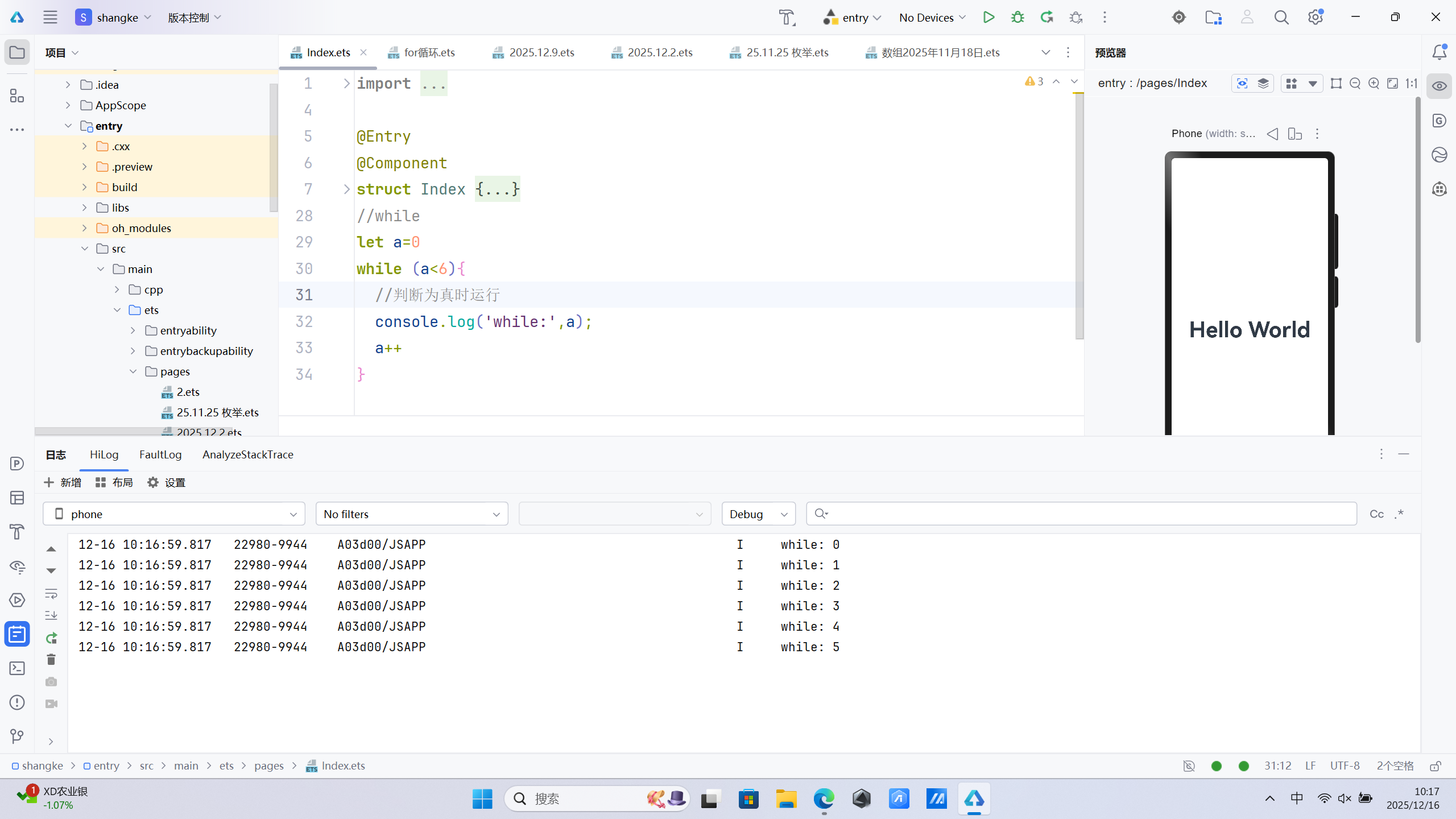This screenshot has height=819, width=1456.
Task: Open the for循环.ets editor tab
Action: point(429,52)
